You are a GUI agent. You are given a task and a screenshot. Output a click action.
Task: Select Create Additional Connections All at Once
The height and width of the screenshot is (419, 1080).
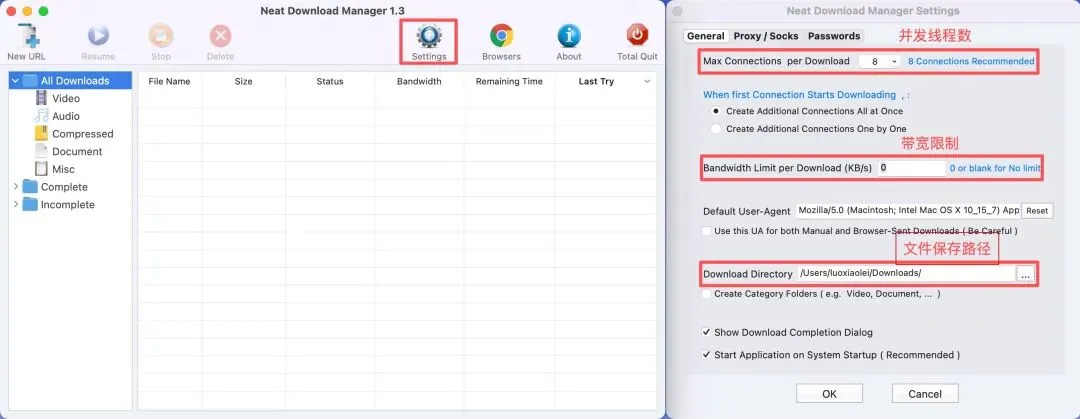click(716, 111)
